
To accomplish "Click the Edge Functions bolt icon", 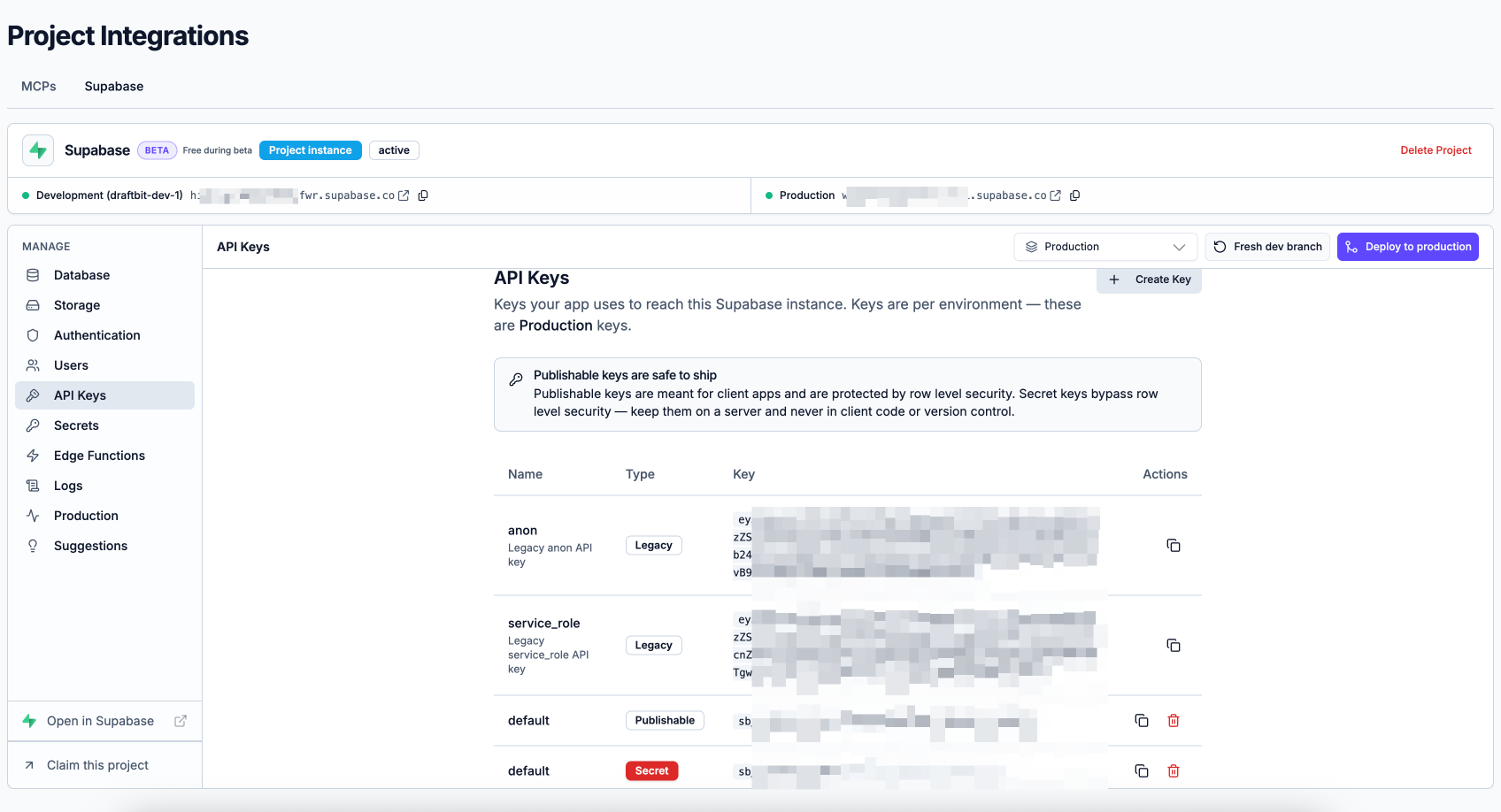I will pyautogui.click(x=33, y=456).
